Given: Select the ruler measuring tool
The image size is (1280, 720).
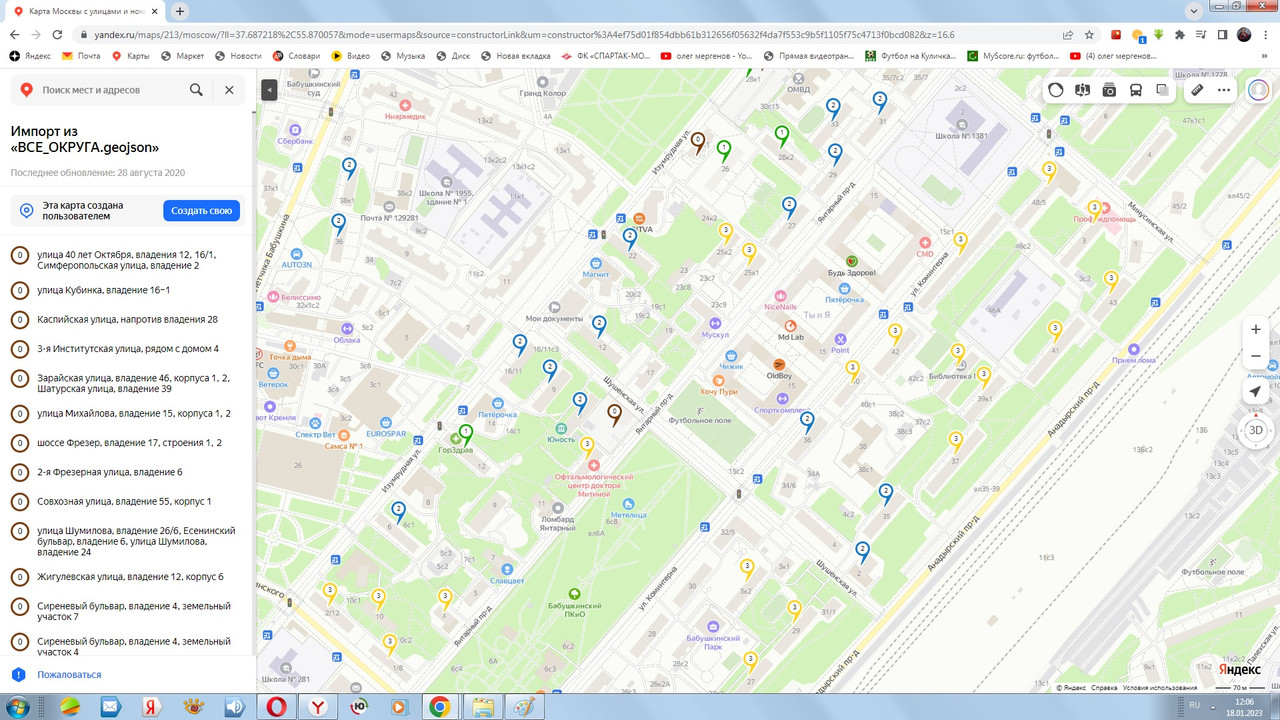Looking at the screenshot, I should (1197, 90).
